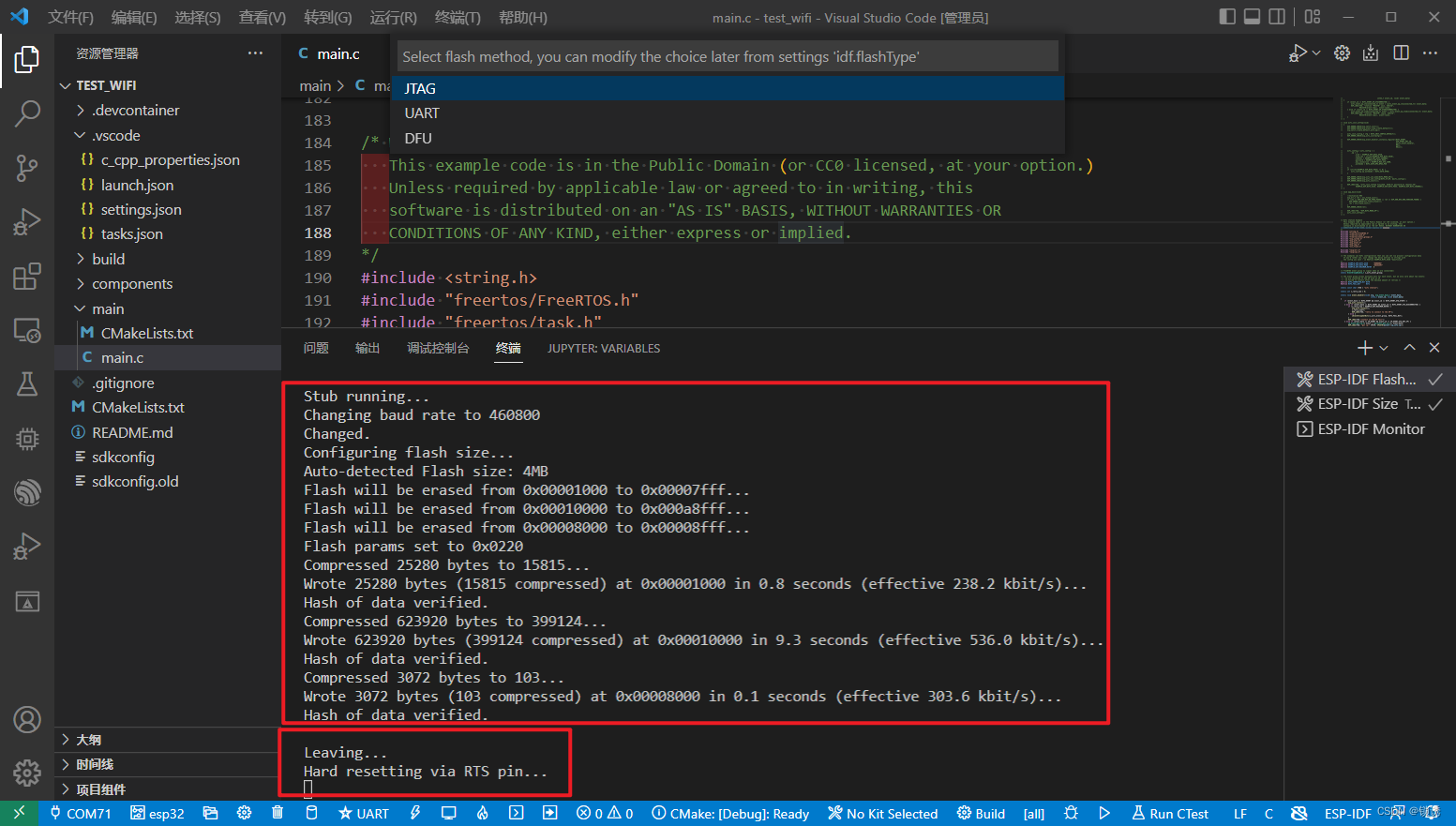The image size is (1456, 826).
Task: Toggle the primary sidebar layout icon
Action: pos(1227,17)
